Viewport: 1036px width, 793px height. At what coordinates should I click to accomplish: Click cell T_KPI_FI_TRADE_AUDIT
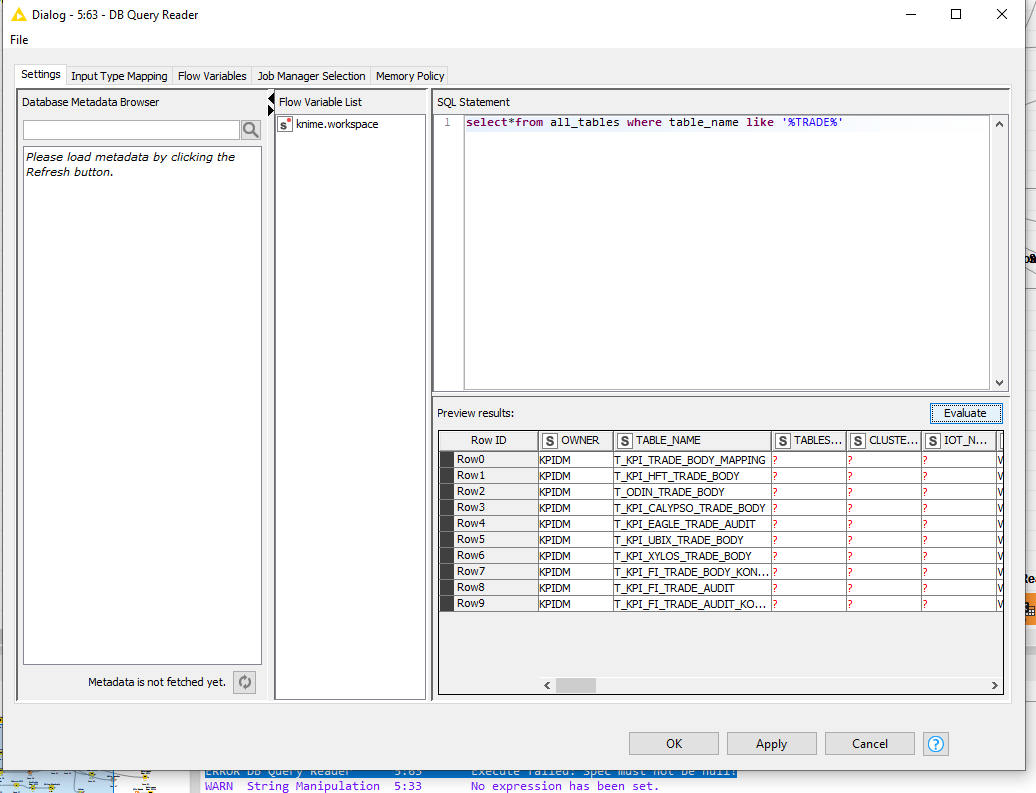pyautogui.click(x=692, y=588)
